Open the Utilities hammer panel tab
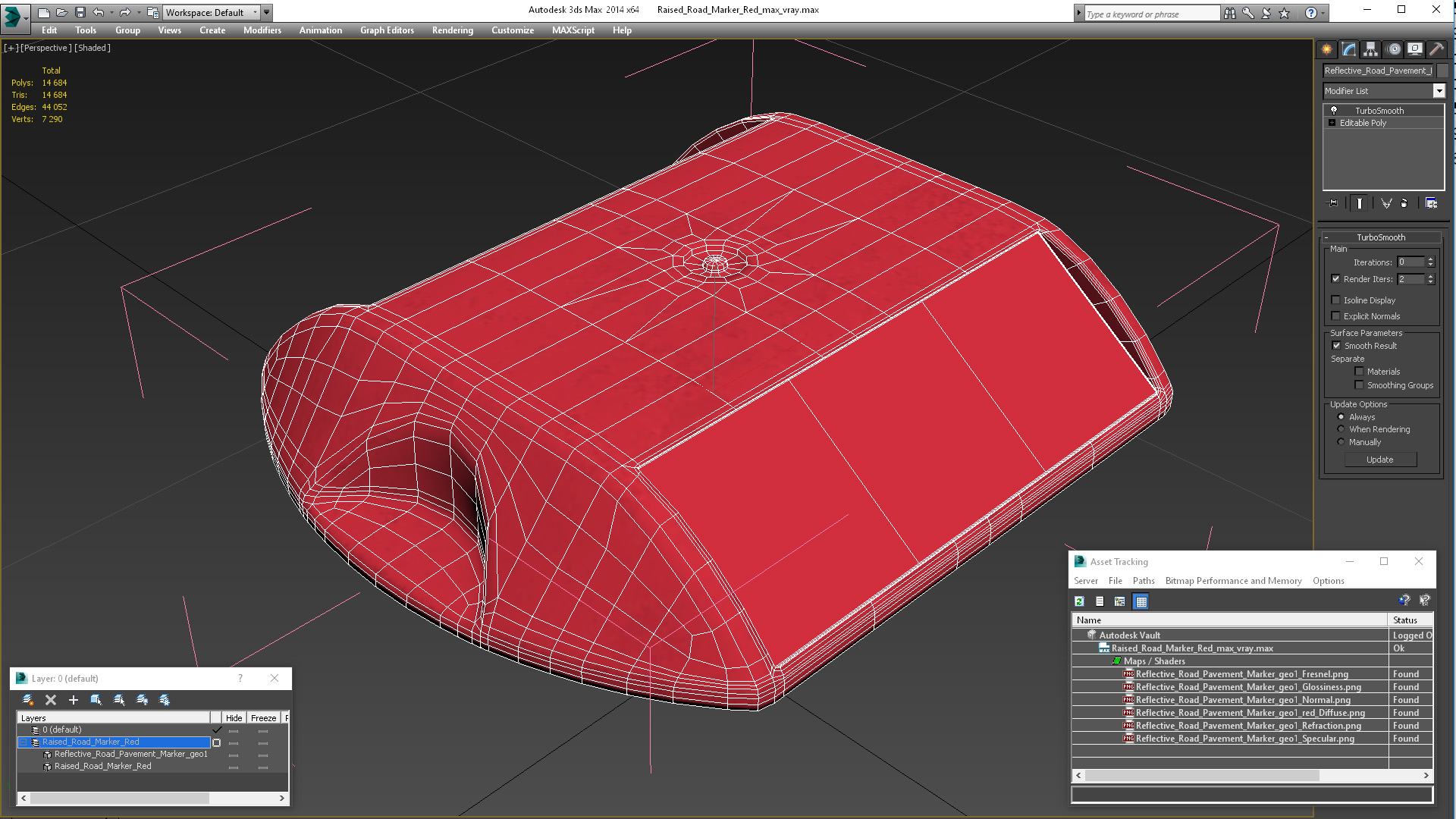This screenshot has width=1456, height=819. tap(1436, 49)
